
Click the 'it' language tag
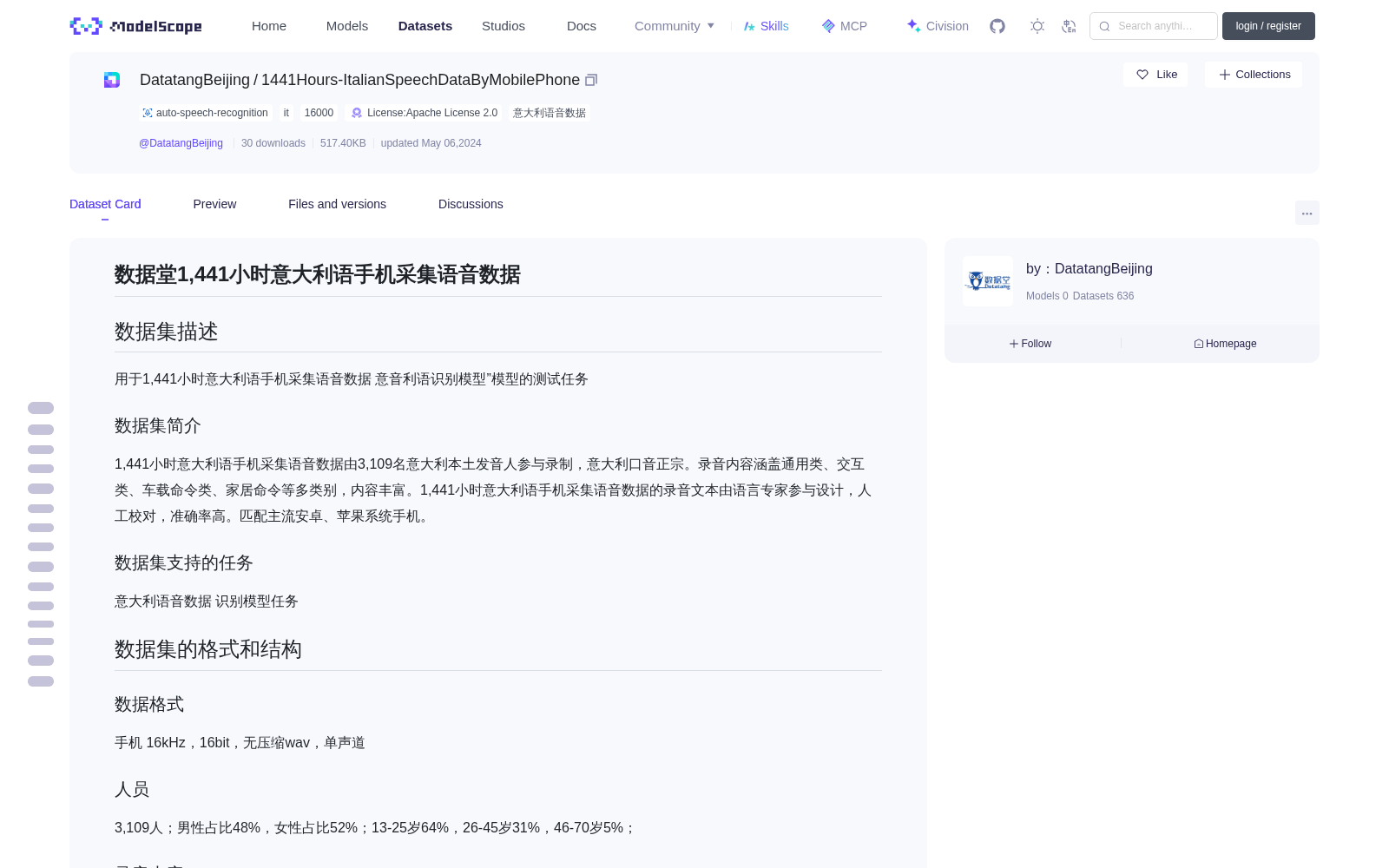[286, 113]
